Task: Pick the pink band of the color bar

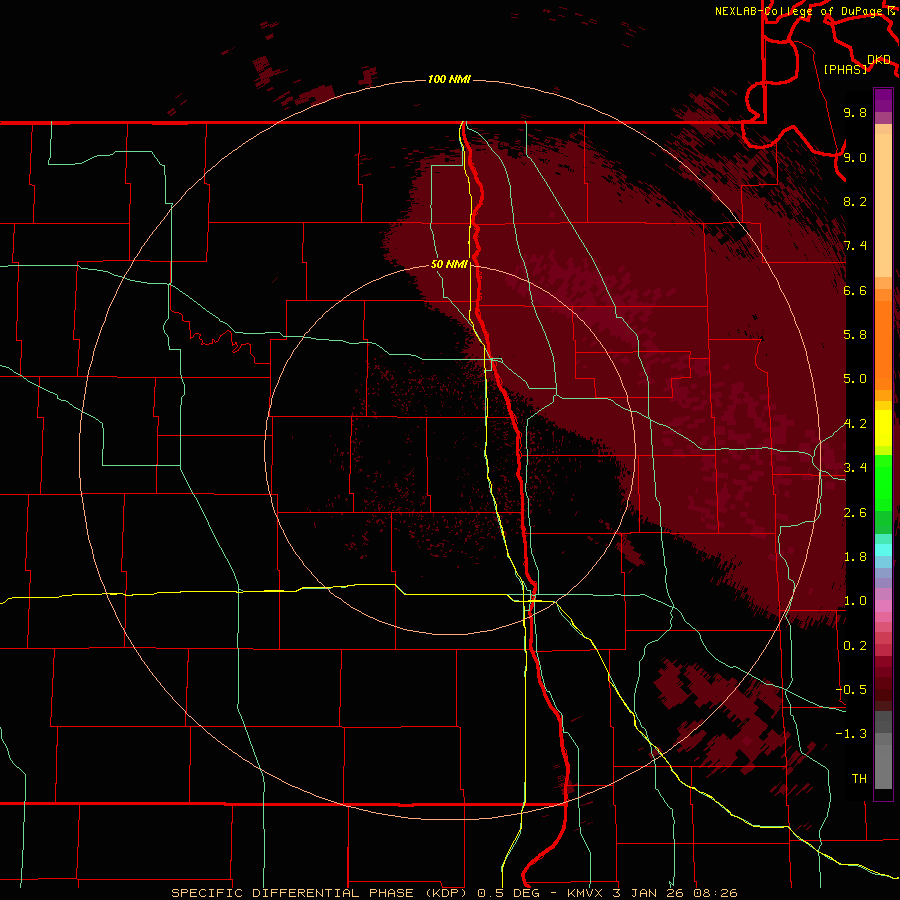Action: click(883, 606)
